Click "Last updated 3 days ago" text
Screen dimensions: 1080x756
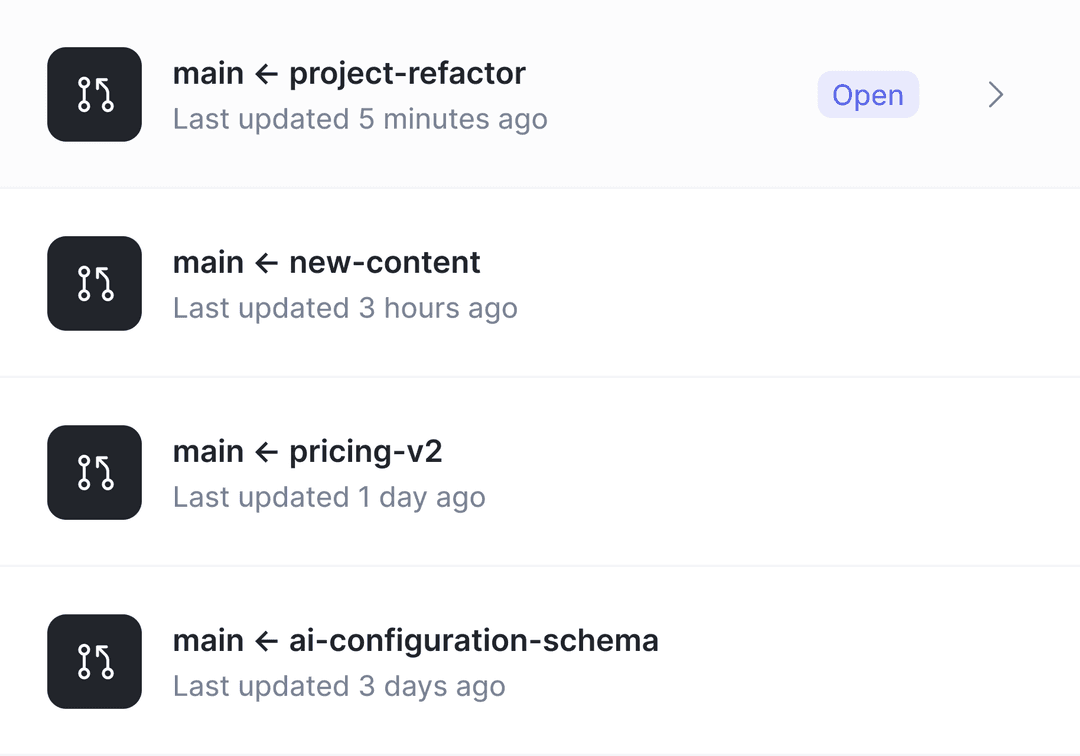[x=339, y=686]
